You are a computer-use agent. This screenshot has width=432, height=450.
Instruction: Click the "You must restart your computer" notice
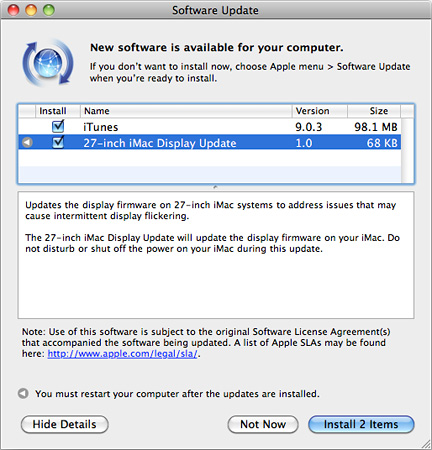177,394
